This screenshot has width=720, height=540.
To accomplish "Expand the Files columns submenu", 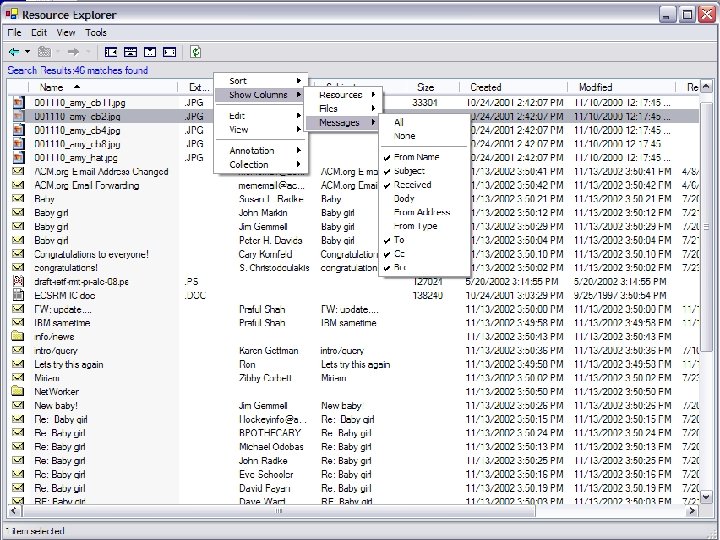I will [343, 108].
